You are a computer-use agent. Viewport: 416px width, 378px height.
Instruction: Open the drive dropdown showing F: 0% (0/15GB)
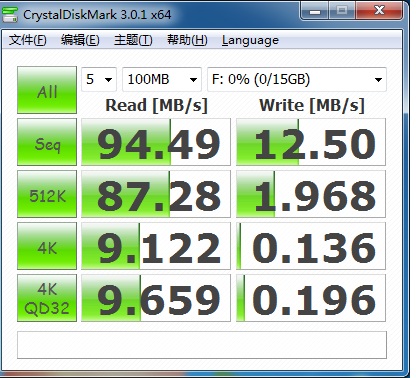297,79
